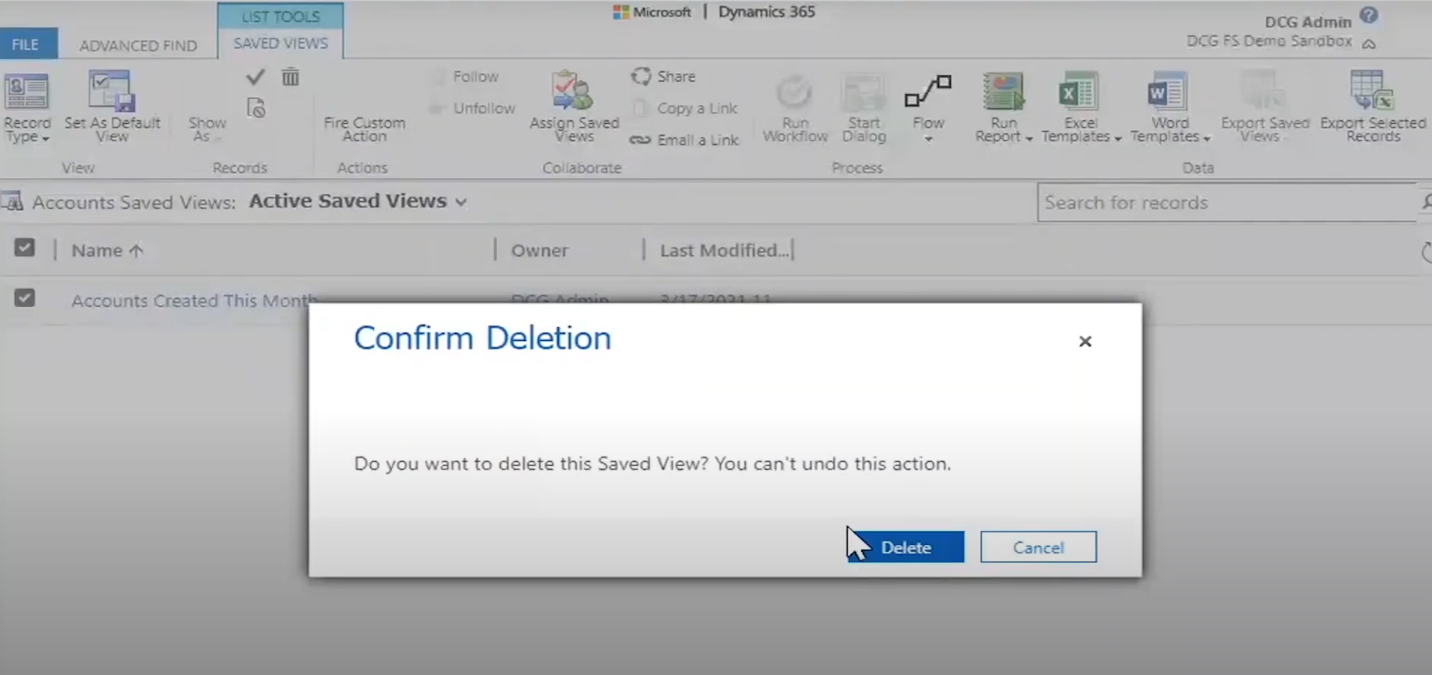The width and height of the screenshot is (1432, 675).
Task: Click the Assign Saved Views icon
Action: pos(573,91)
